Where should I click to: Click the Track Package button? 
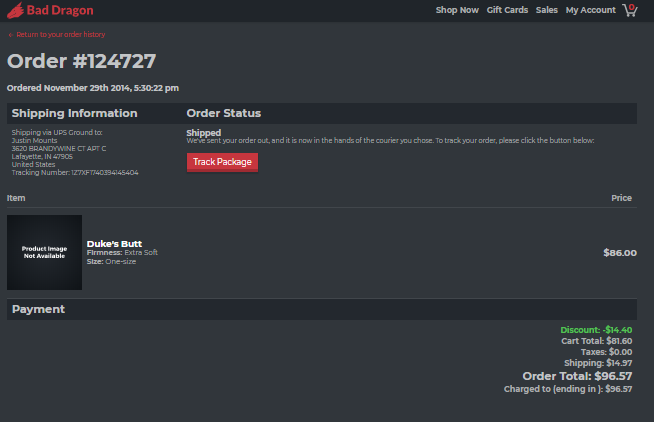(222, 162)
